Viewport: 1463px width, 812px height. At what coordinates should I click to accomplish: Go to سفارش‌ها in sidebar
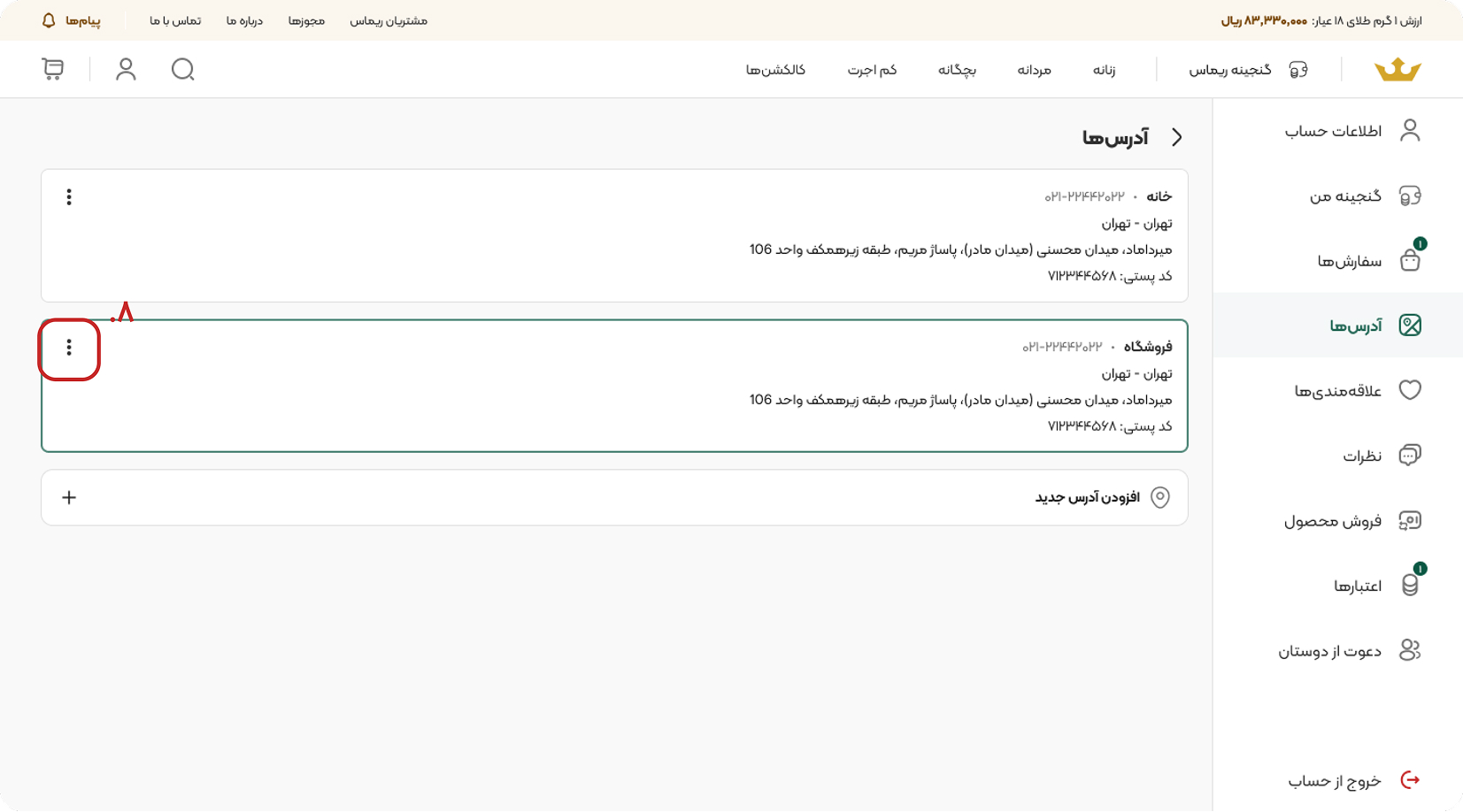pyautogui.click(x=1349, y=261)
